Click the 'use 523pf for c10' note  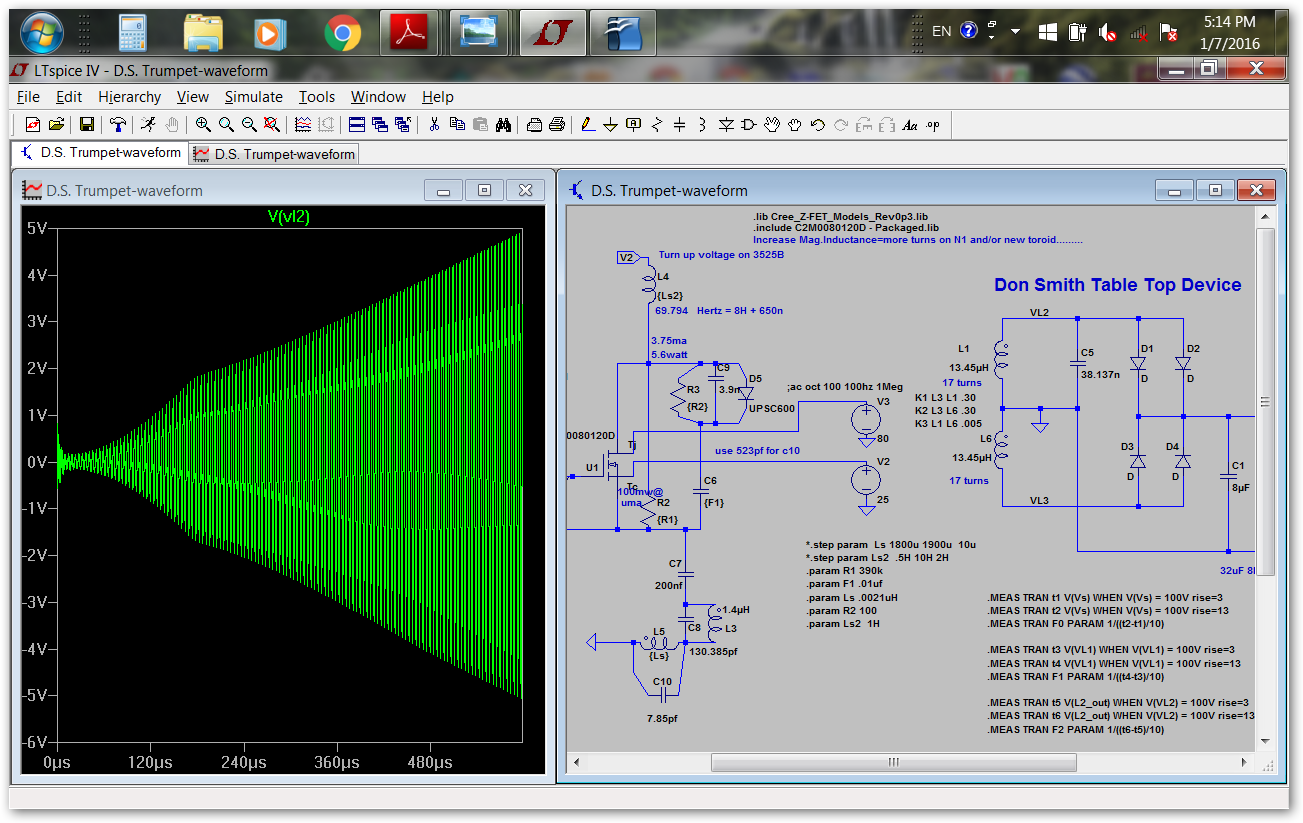(x=757, y=450)
